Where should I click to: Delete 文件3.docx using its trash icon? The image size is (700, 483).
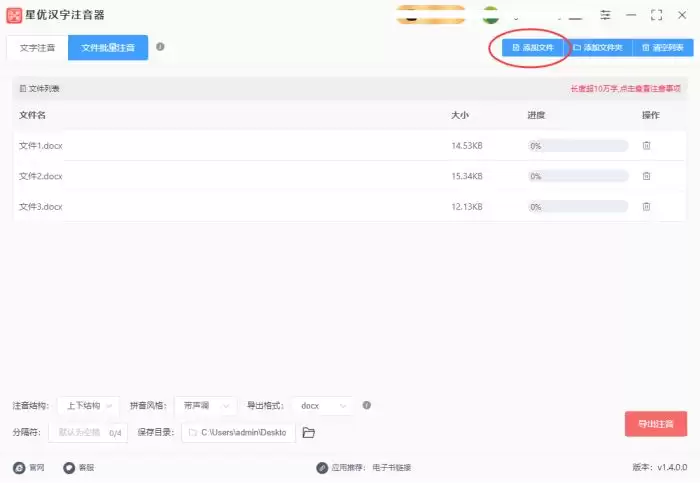coord(646,207)
